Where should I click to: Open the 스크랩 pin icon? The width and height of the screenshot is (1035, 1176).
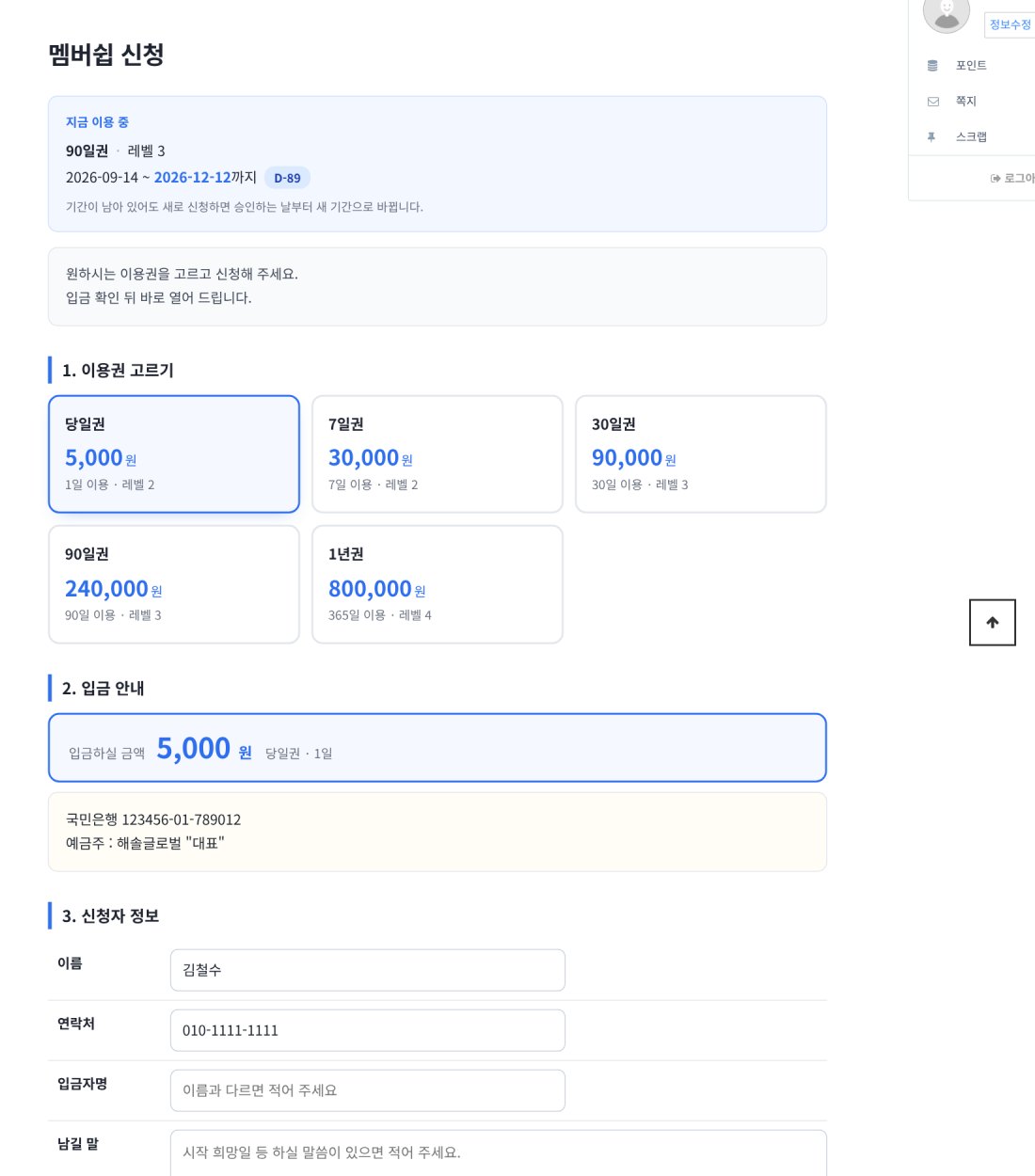[931, 137]
